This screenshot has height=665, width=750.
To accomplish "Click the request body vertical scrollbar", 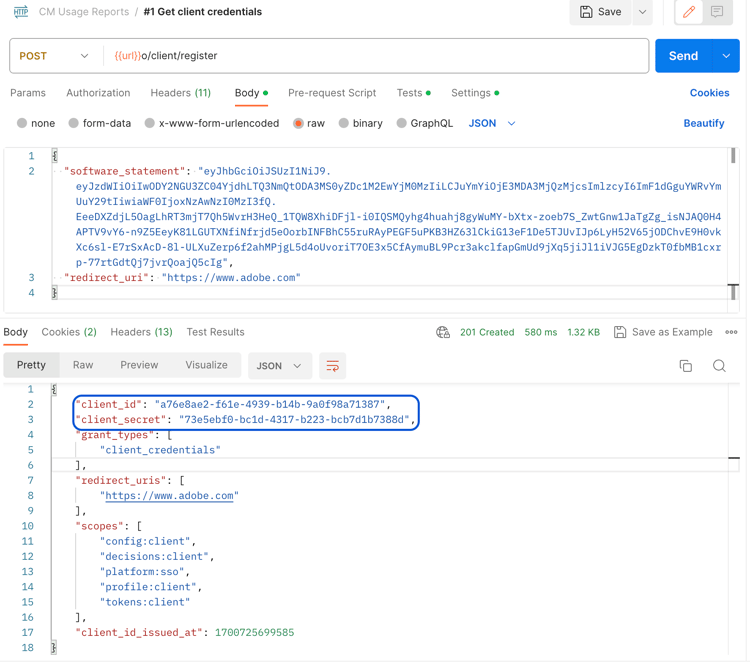I will [733, 223].
